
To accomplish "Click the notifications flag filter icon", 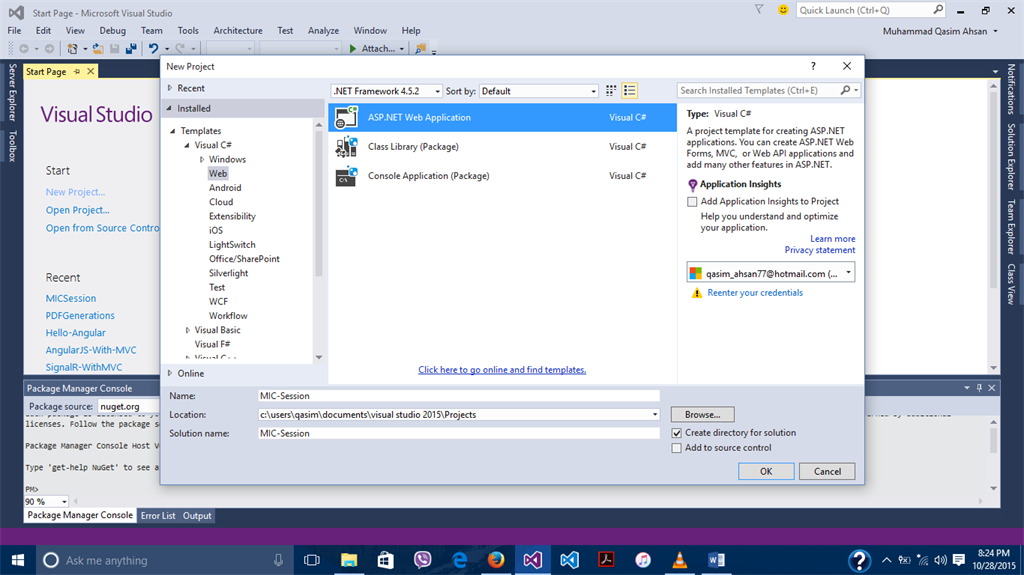I will (x=759, y=10).
